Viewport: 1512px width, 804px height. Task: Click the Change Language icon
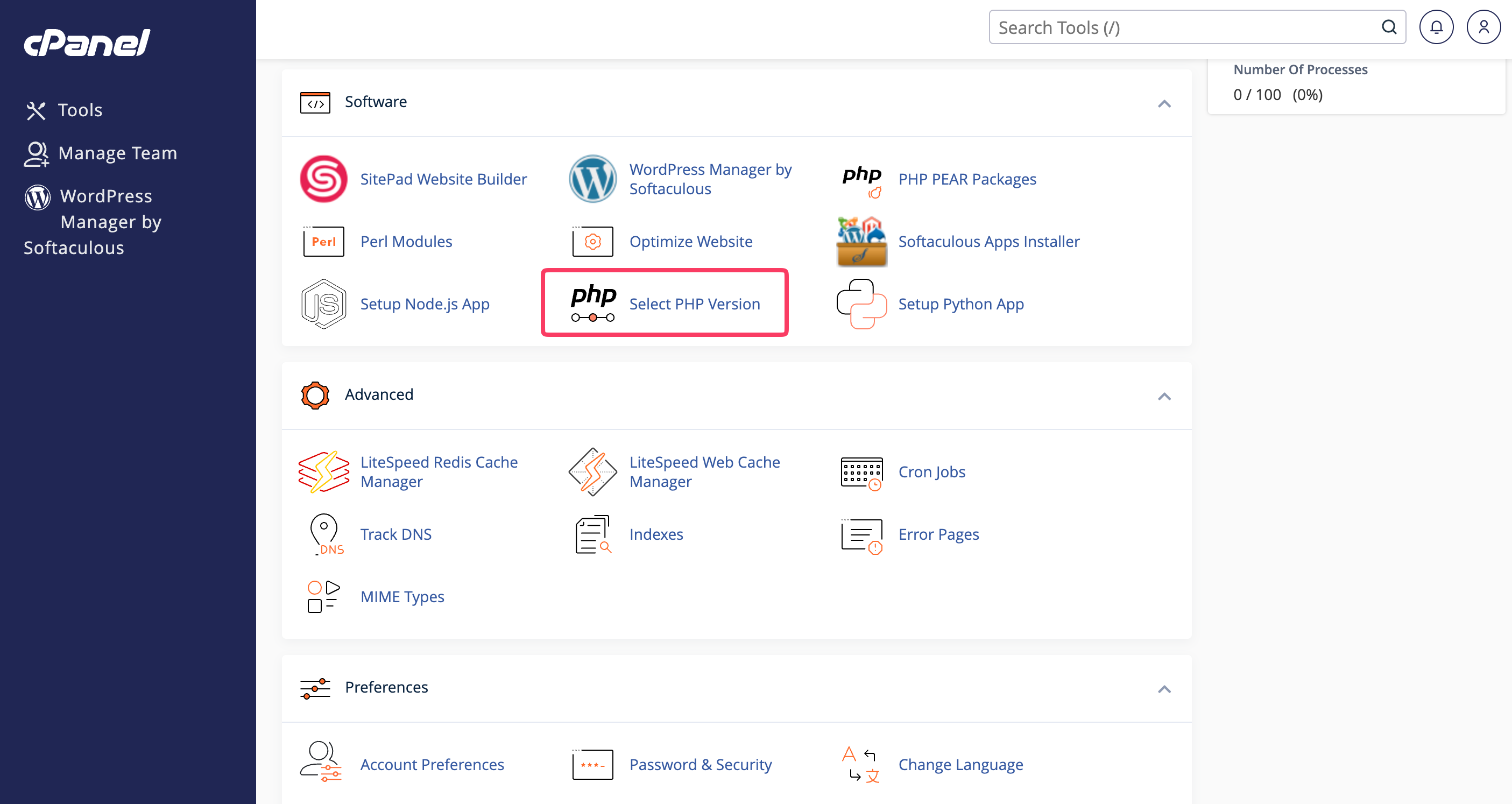[861, 764]
